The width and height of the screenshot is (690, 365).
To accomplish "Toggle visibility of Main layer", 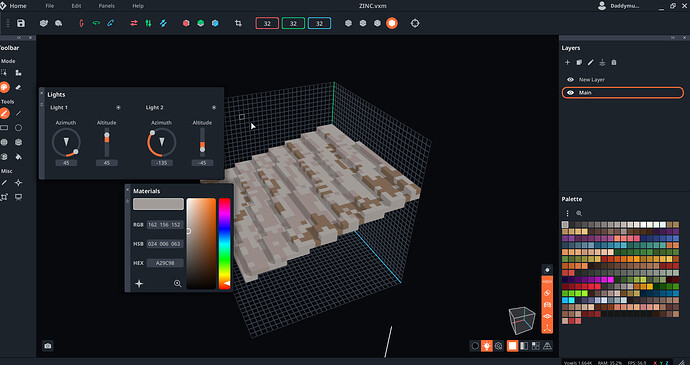I will pyautogui.click(x=570, y=93).
